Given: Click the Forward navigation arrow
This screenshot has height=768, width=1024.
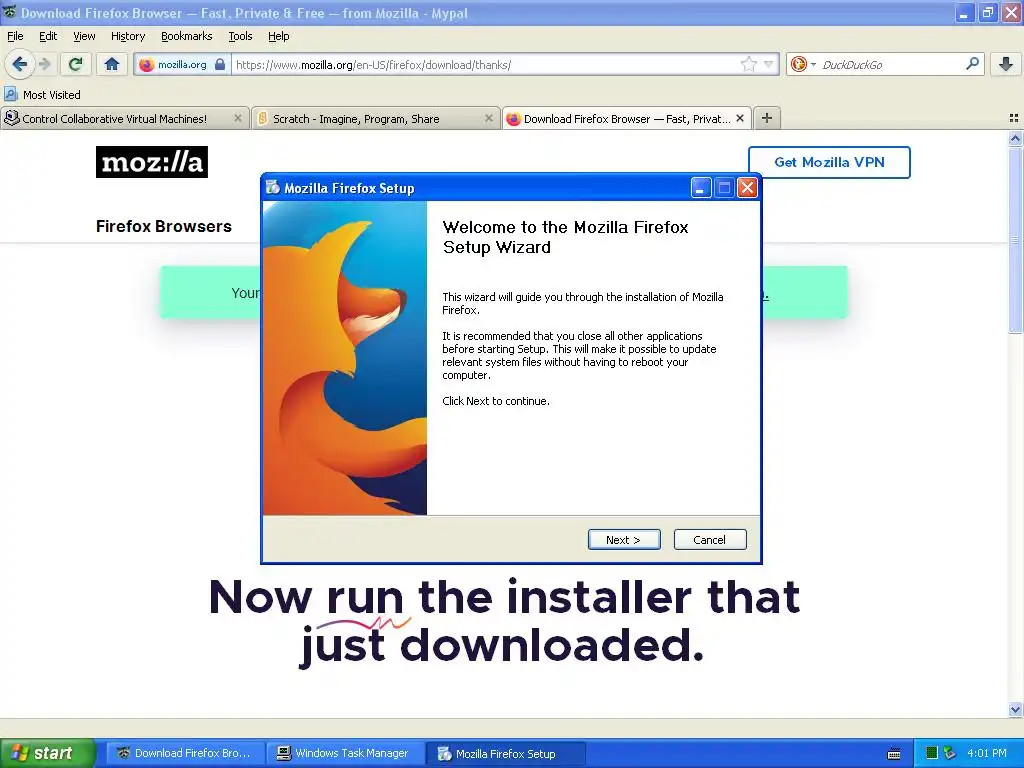Looking at the screenshot, I should coord(44,64).
